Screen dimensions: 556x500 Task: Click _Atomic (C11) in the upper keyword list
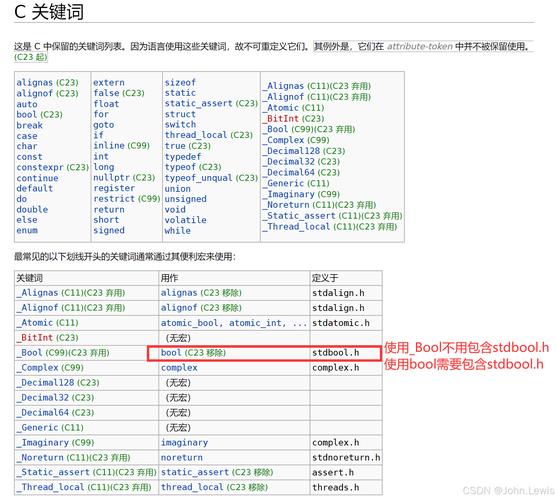pyautogui.click(x=293, y=108)
